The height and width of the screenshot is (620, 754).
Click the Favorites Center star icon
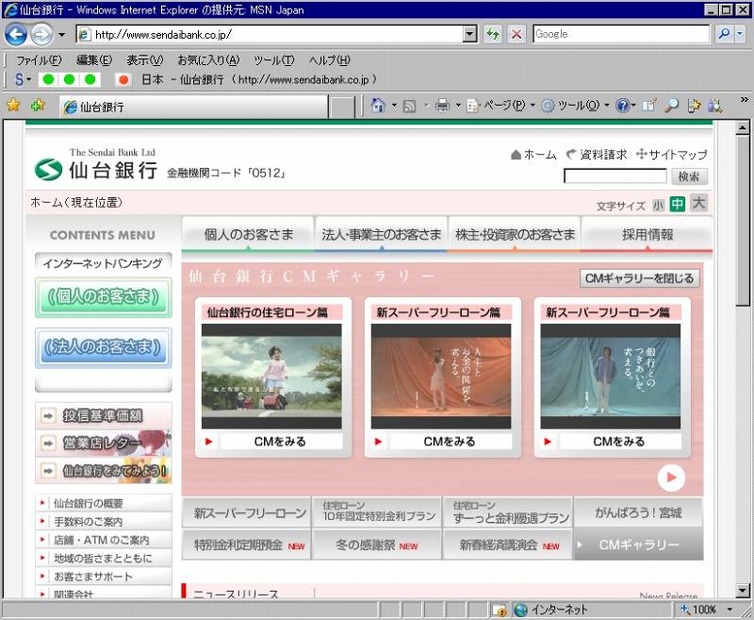pos(13,105)
